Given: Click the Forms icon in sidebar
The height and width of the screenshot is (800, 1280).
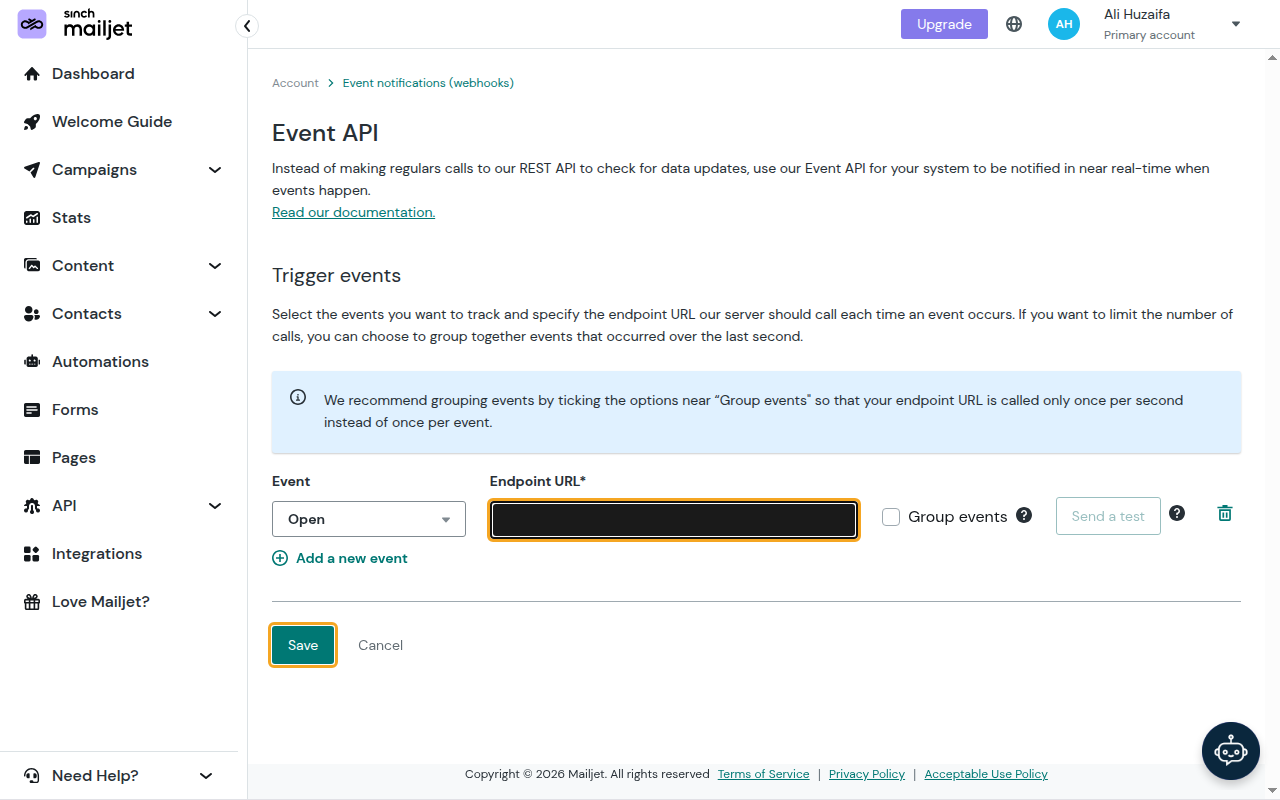Looking at the screenshot, I should point(32,410).
